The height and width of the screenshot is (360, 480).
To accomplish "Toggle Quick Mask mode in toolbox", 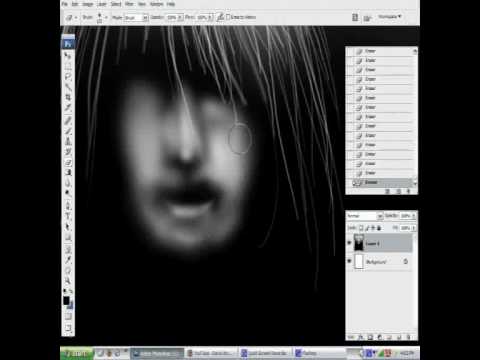I will click(x=68, y=315).
